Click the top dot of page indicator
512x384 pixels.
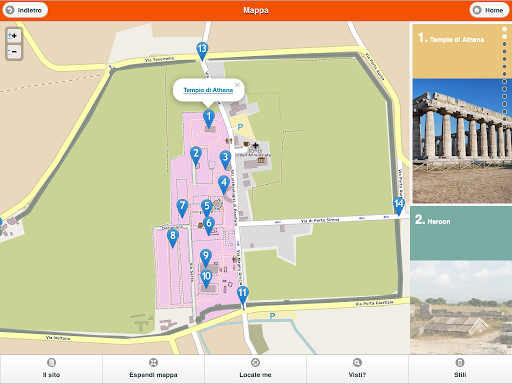tap(504, 29)
